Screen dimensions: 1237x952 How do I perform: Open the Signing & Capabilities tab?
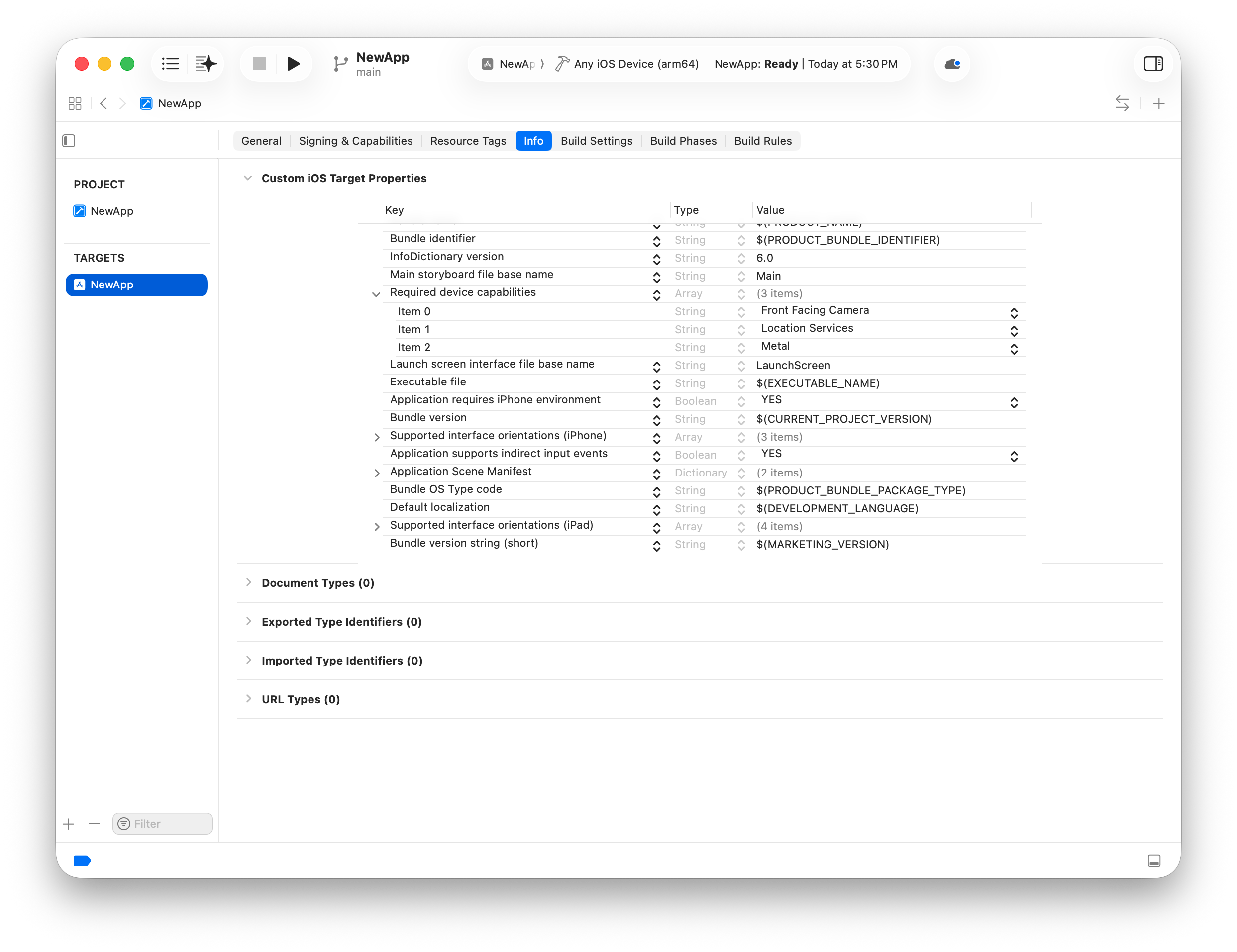click(356, 141)
